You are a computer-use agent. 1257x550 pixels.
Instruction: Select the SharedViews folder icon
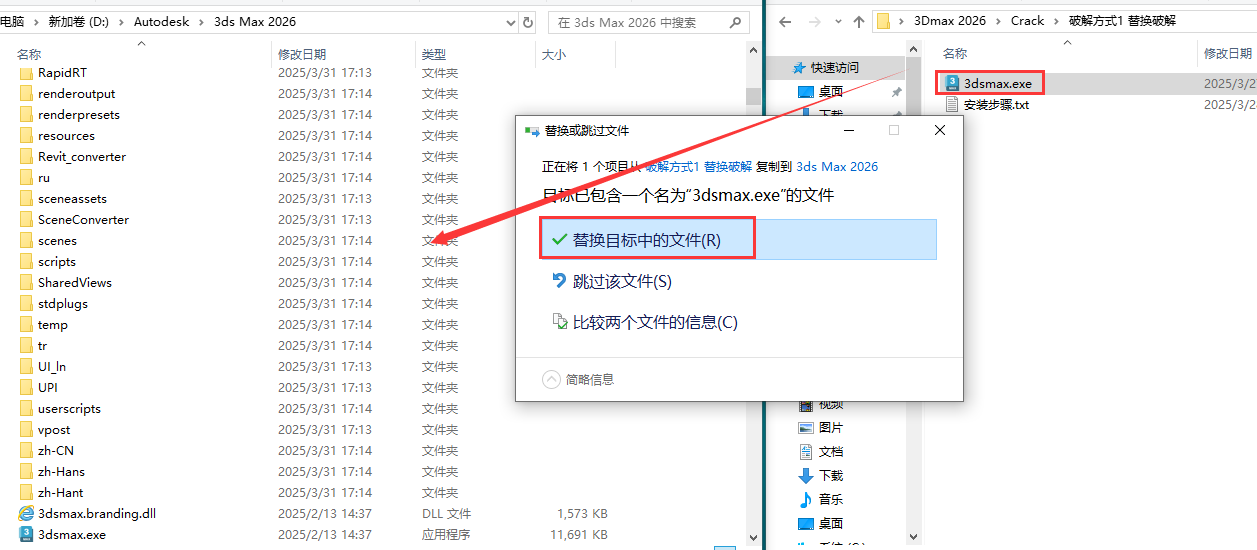point(26,282)
